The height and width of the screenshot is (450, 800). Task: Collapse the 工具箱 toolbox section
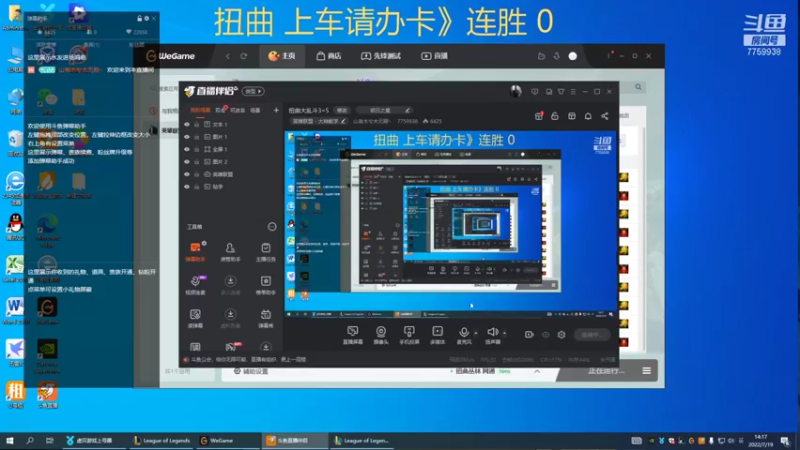pyautogui.click(x=272, y=227)
